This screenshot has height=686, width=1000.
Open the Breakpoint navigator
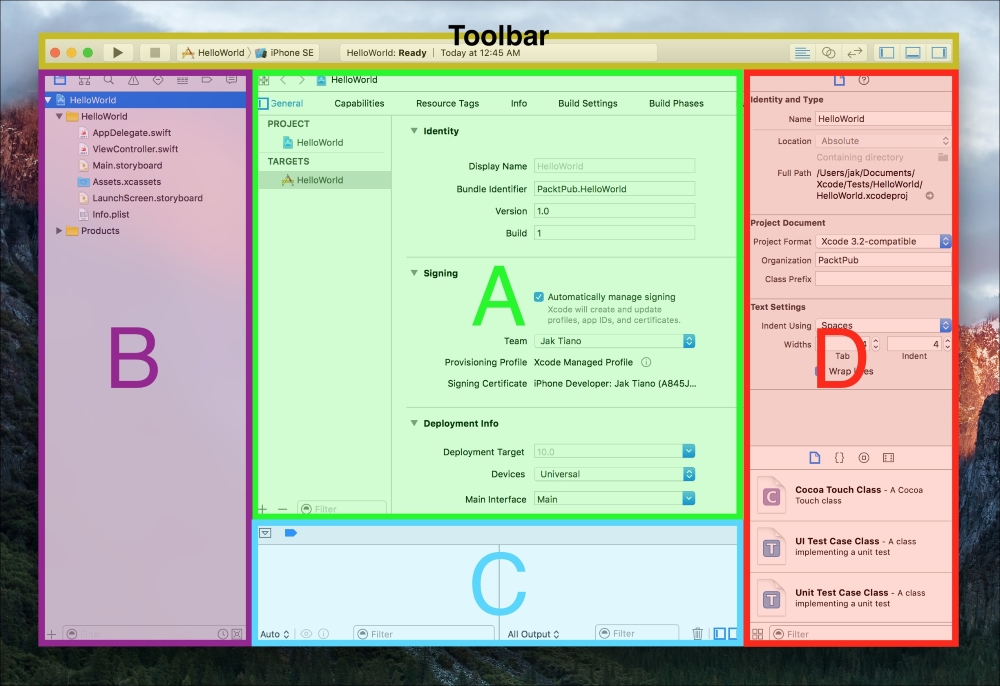pyautogui.click(x=207, y=80)
